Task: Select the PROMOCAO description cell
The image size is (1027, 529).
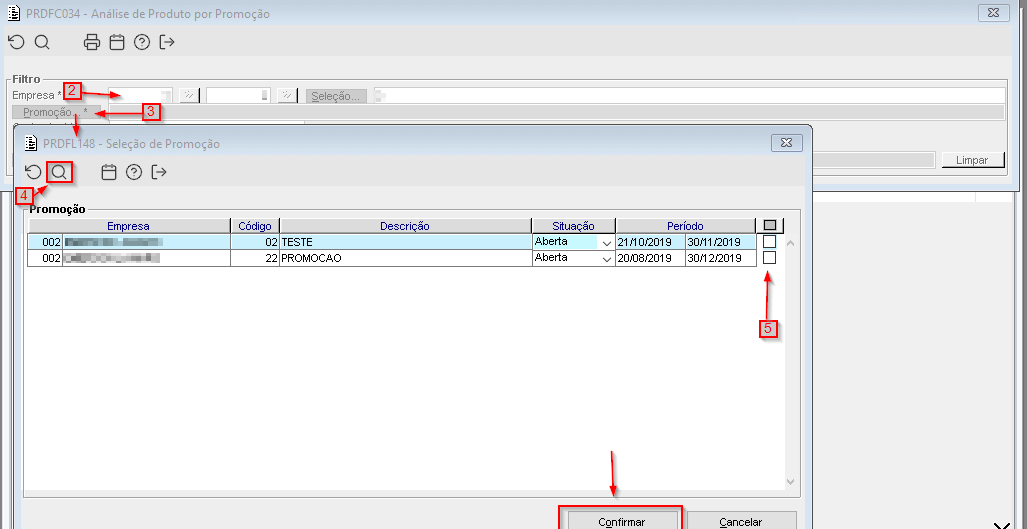Action: click(405, 258)
